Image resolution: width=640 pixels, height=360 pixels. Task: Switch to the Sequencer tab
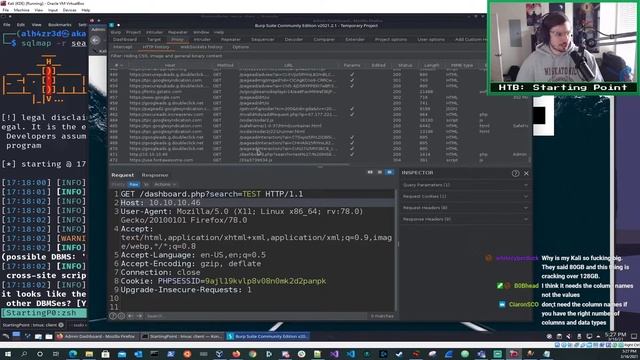262,40
